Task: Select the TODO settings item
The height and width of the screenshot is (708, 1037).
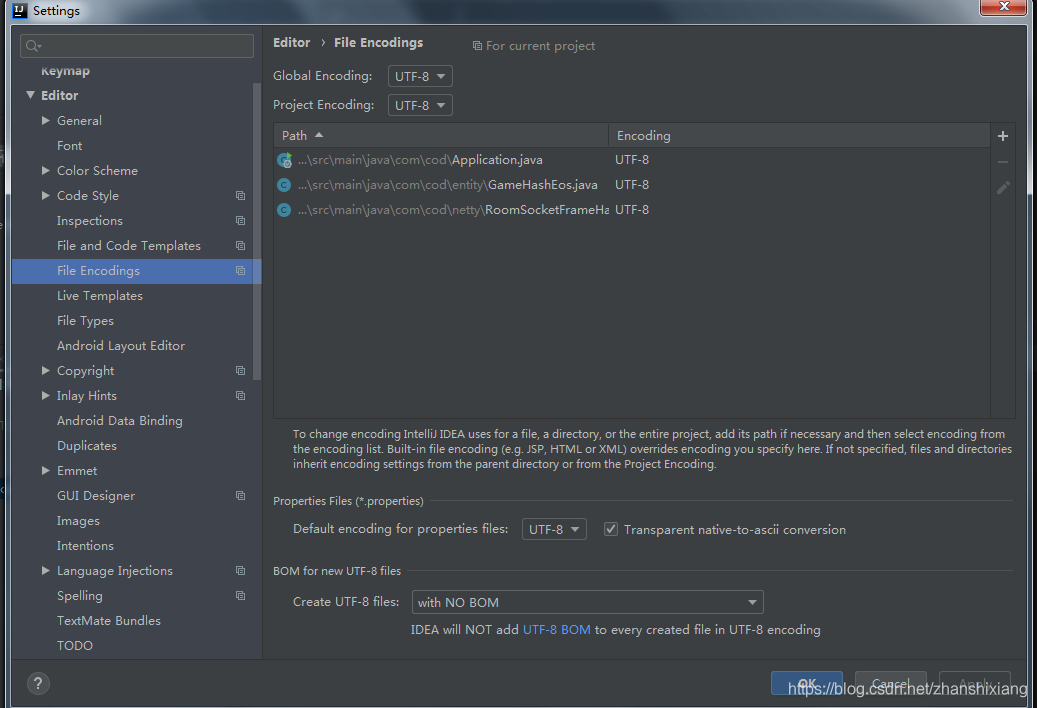Action: point(75,646)
